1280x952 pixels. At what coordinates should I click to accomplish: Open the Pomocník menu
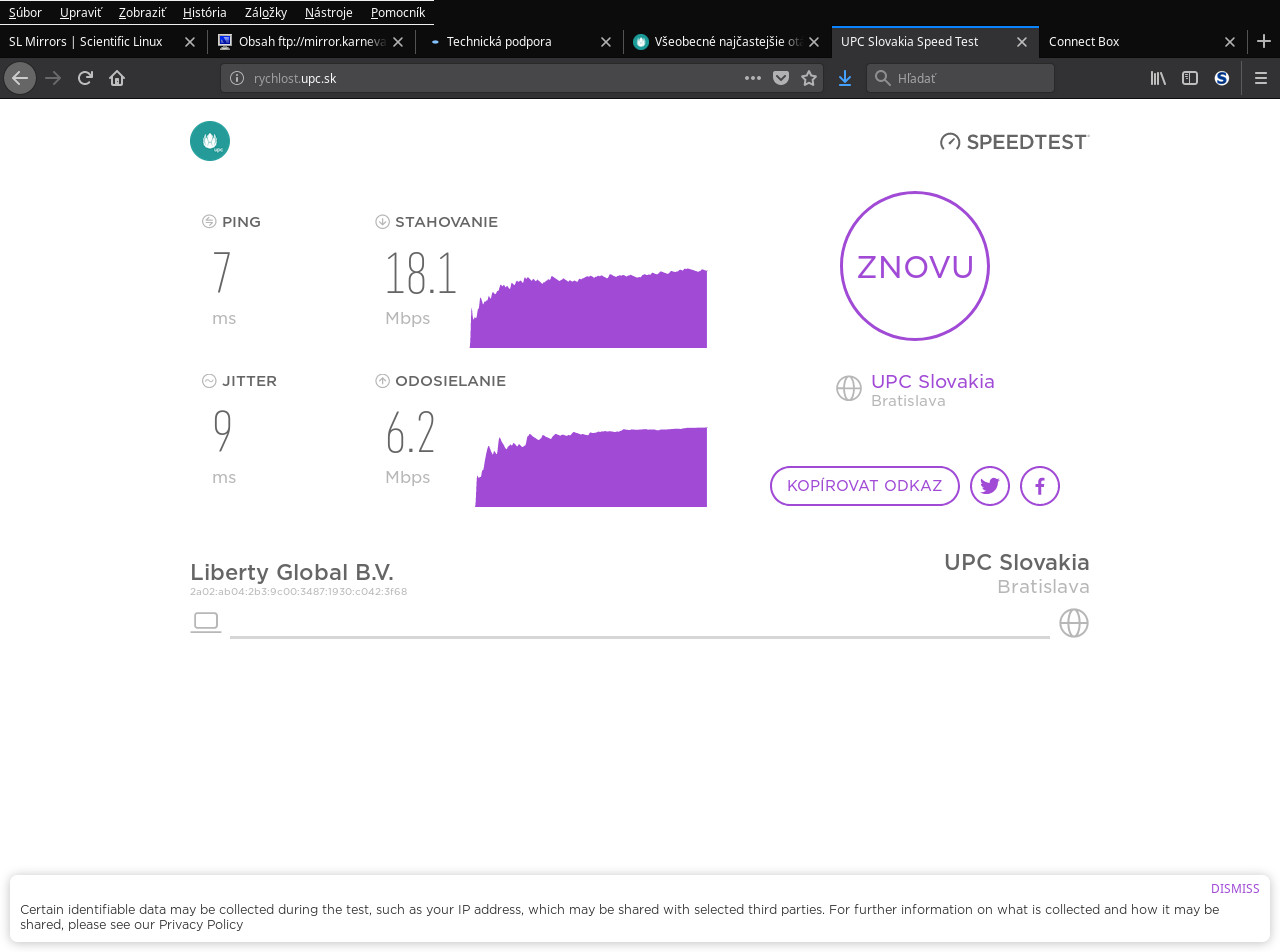tap(398, 12)
